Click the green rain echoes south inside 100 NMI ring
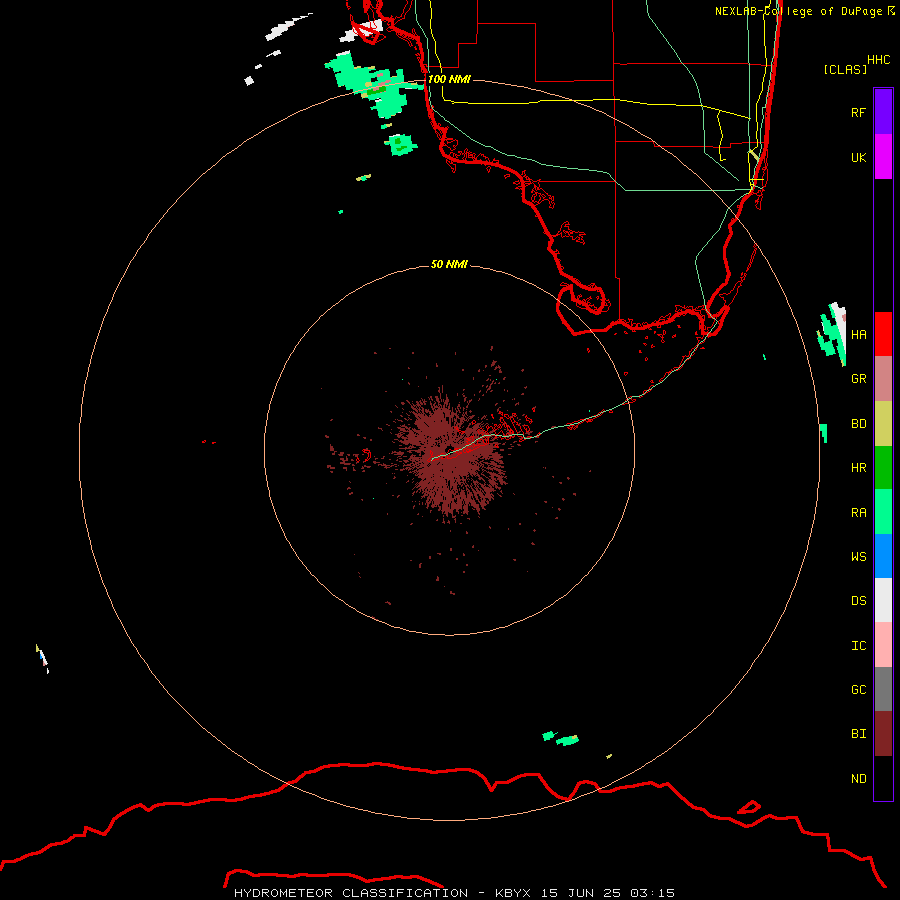900x900 pixels. pyautogui.click(x=561, y=738)
